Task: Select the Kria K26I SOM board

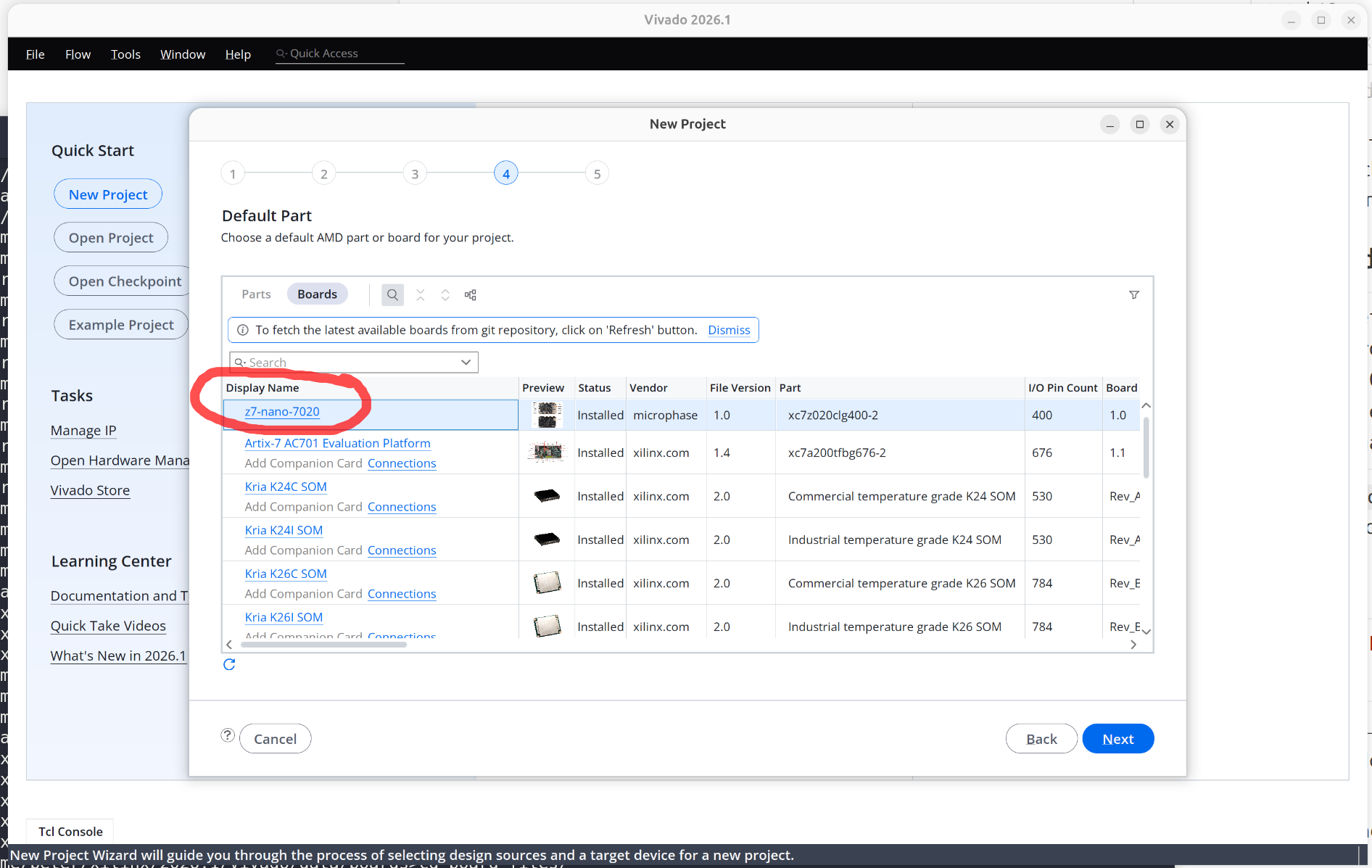Action: (284, 617)
